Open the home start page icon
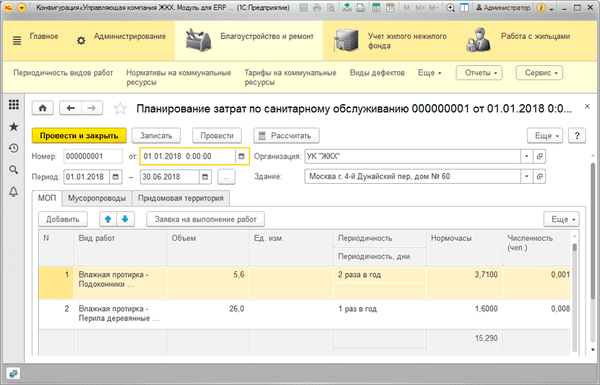Viewport: 600px width, 385px height. 42,108
